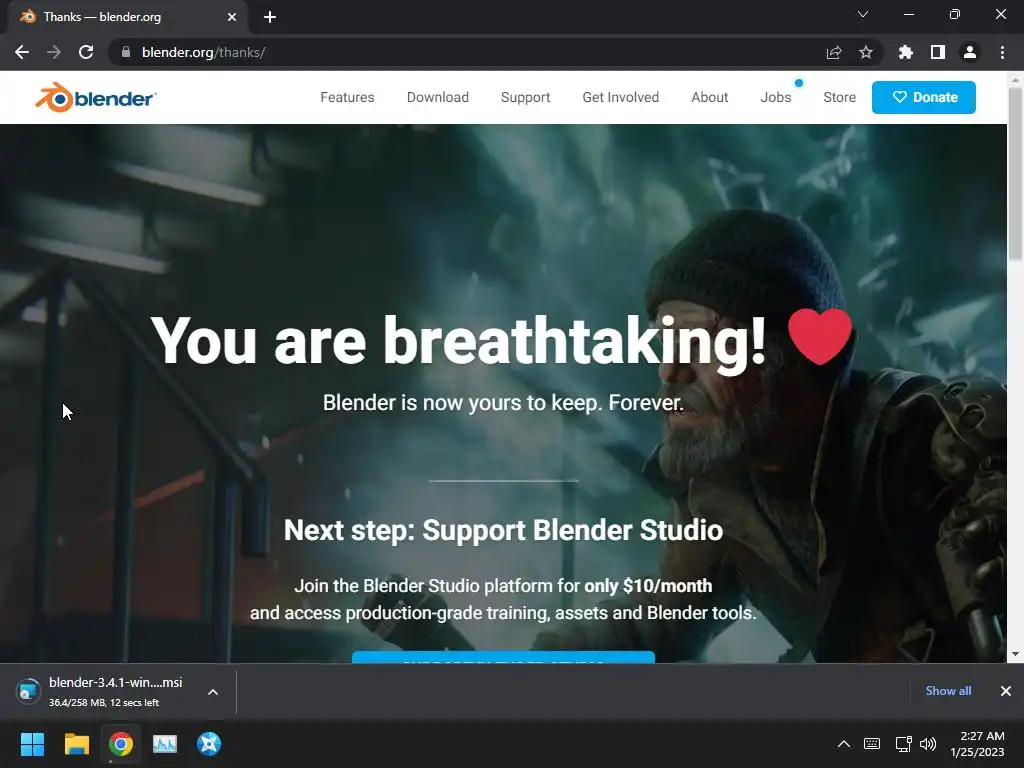Open the Jobs menu item
This screenshot has height=768, width=1024.
coord(776,97)
